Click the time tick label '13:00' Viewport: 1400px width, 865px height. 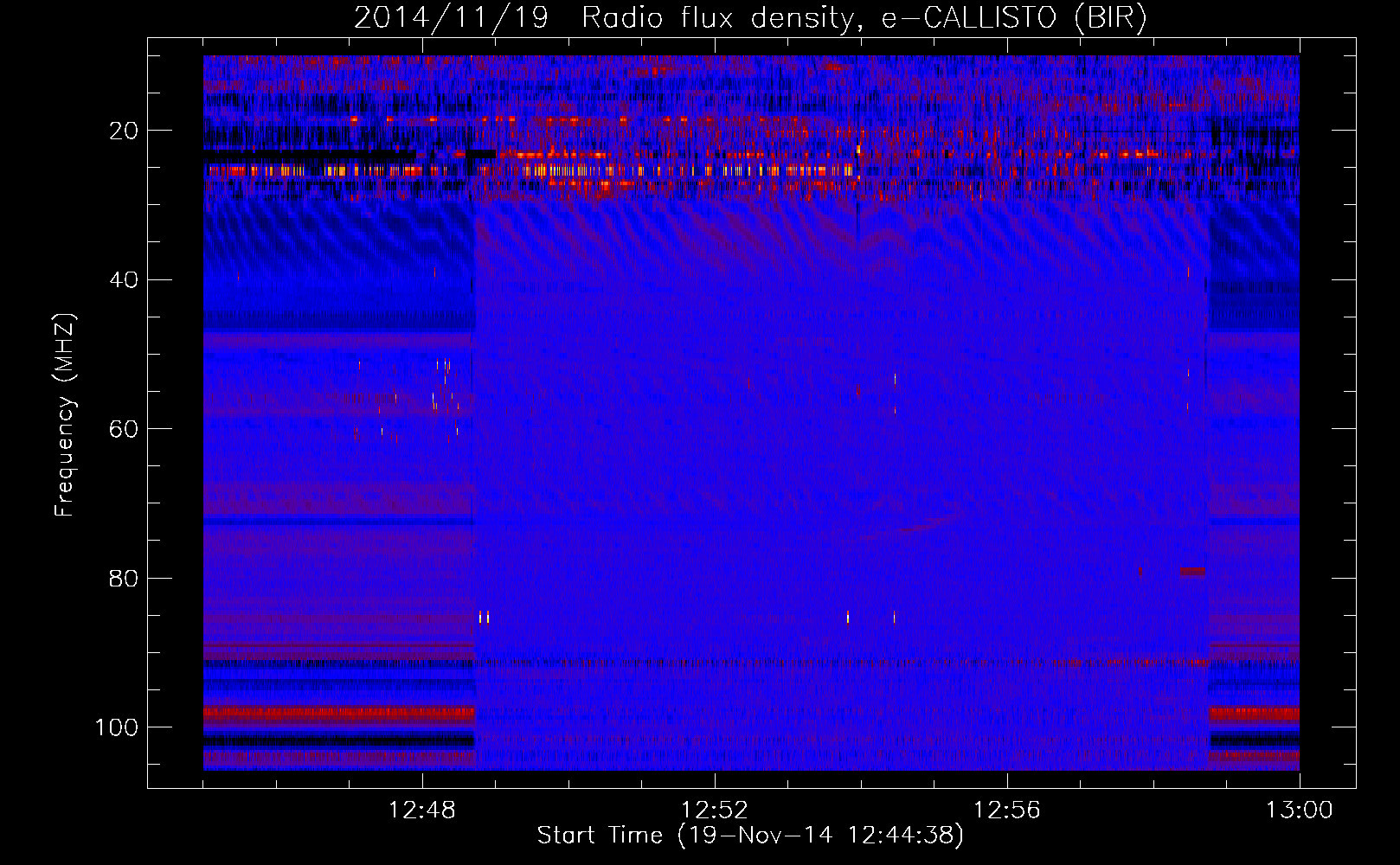[1300, 811]
